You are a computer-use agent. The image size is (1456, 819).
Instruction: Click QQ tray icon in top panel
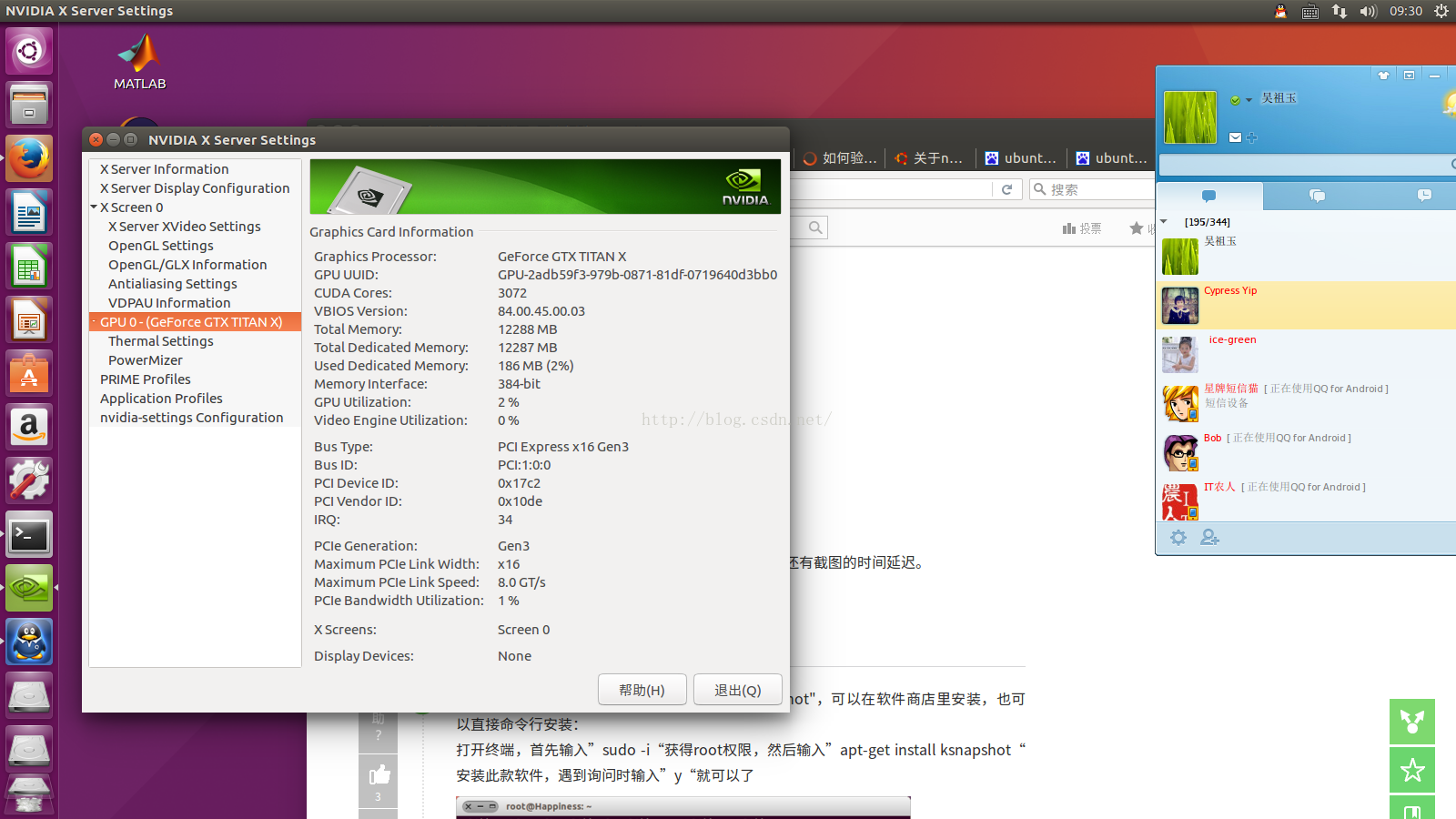coord(1280,11)
